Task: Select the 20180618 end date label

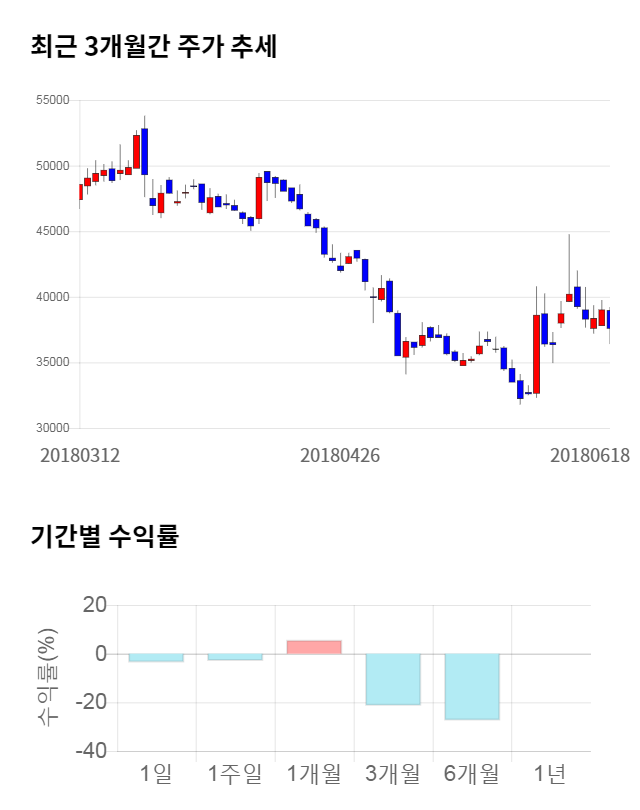Action: coord(590,455)
